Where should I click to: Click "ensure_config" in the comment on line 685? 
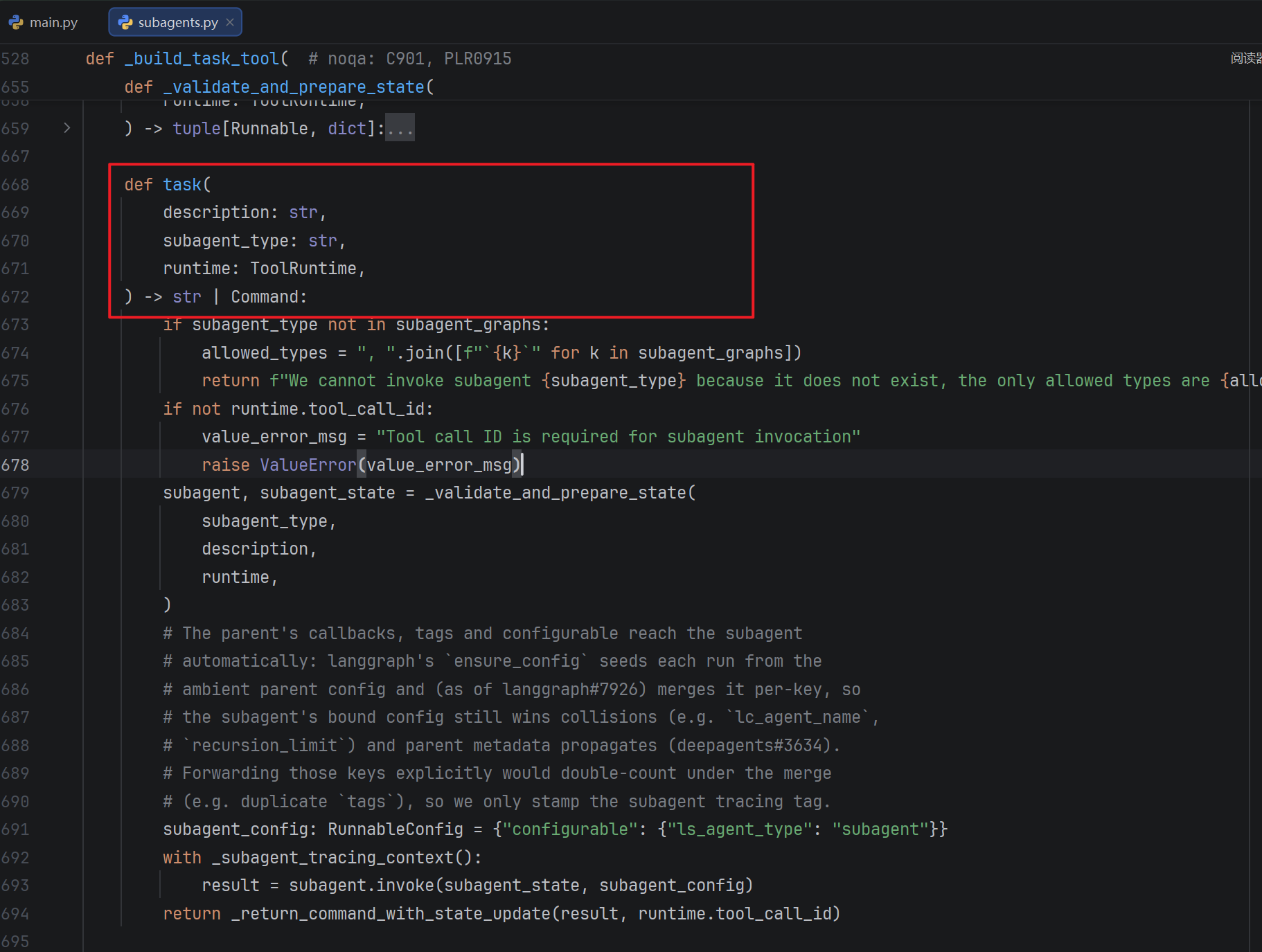[x=517, y=661]
